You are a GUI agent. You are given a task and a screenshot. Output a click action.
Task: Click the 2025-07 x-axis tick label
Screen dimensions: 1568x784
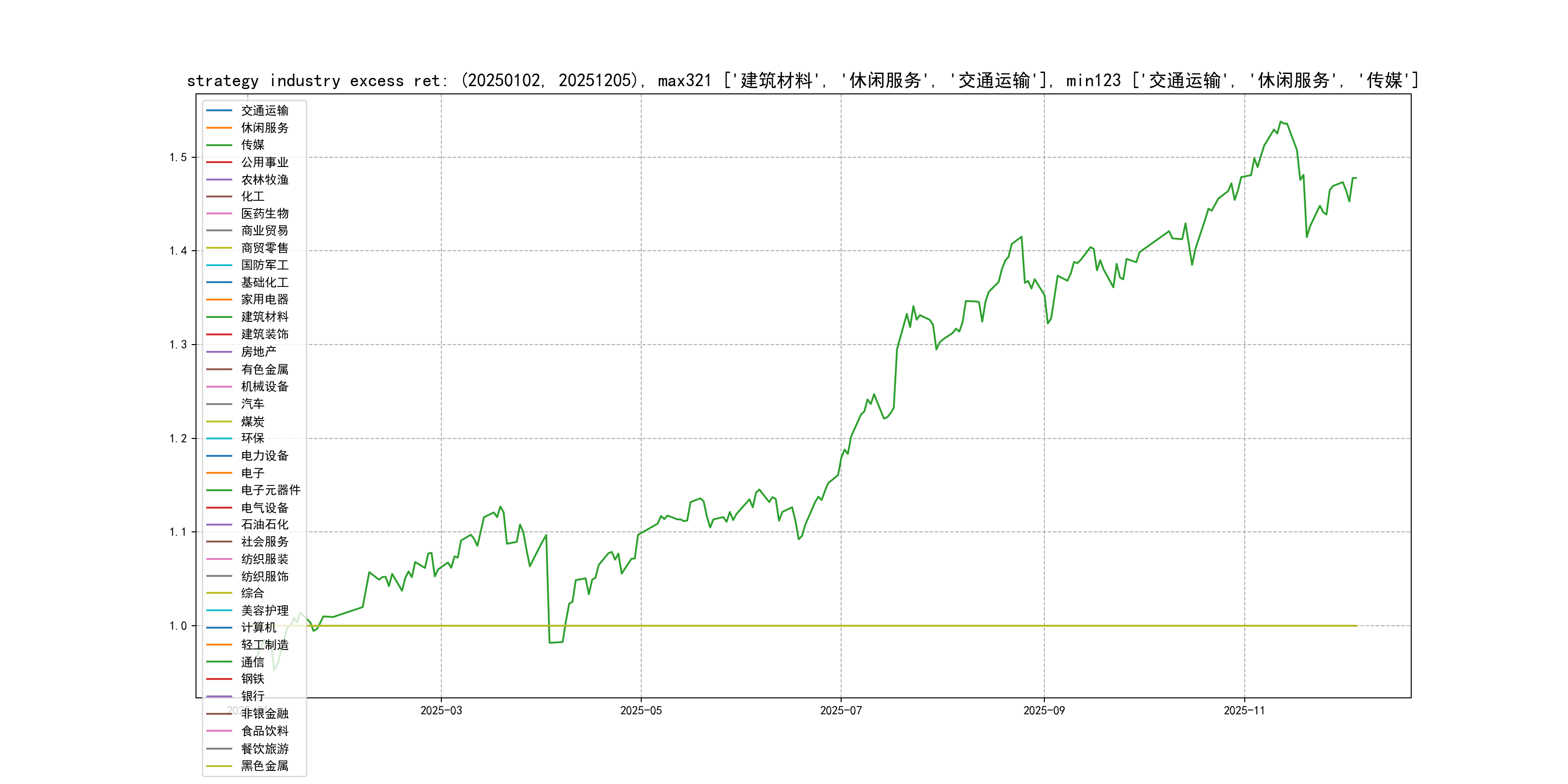coord(841,711)
